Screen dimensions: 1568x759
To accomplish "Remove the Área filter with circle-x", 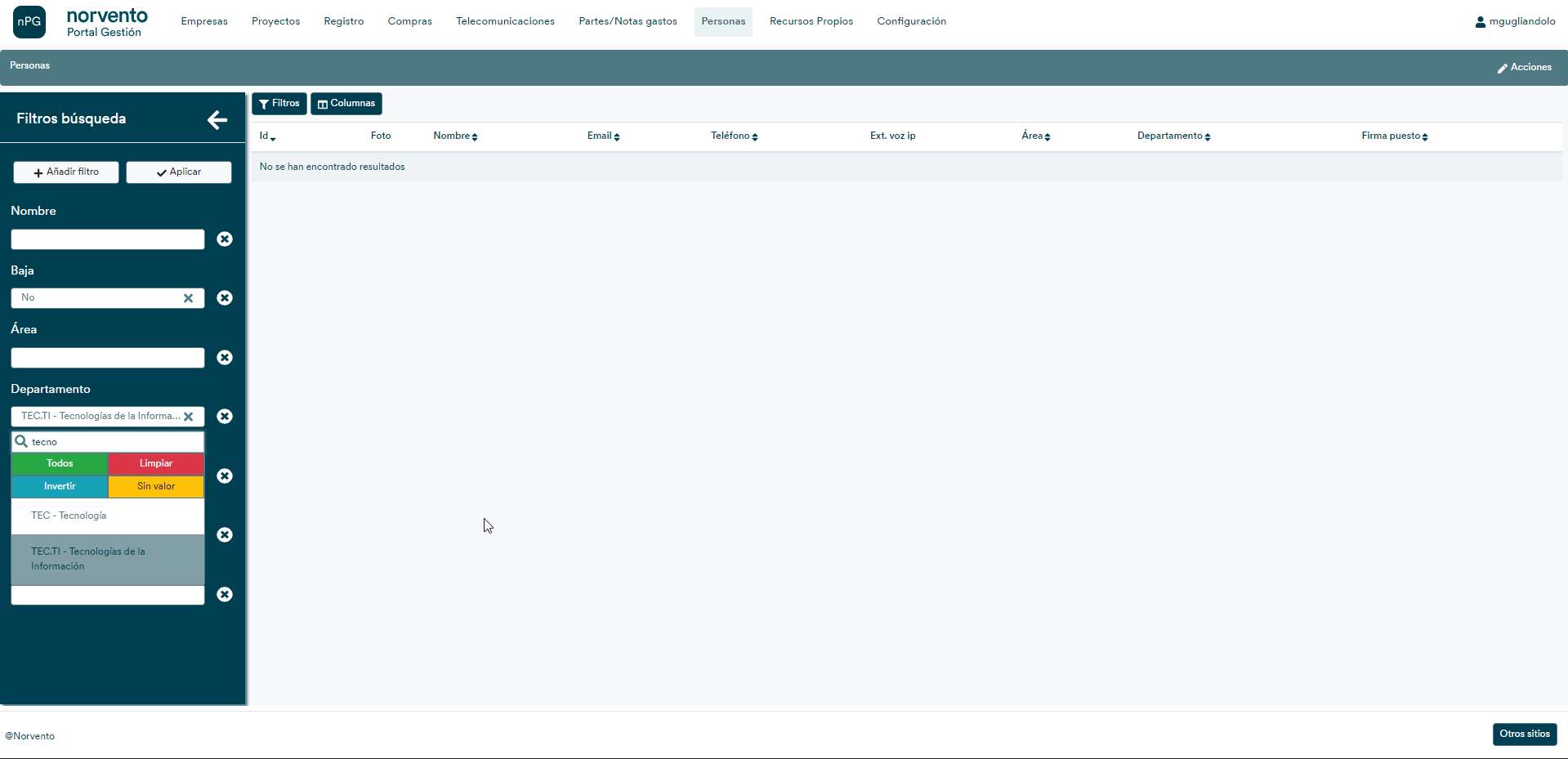I will click(x=225, y=358).
